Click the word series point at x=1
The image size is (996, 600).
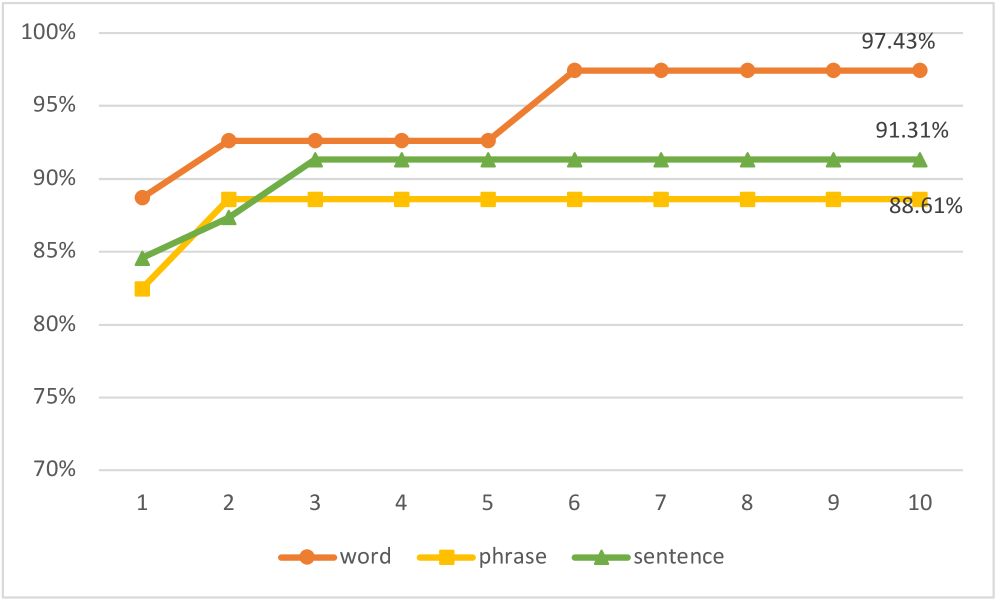pyautogui.click(x=142, y=197)
